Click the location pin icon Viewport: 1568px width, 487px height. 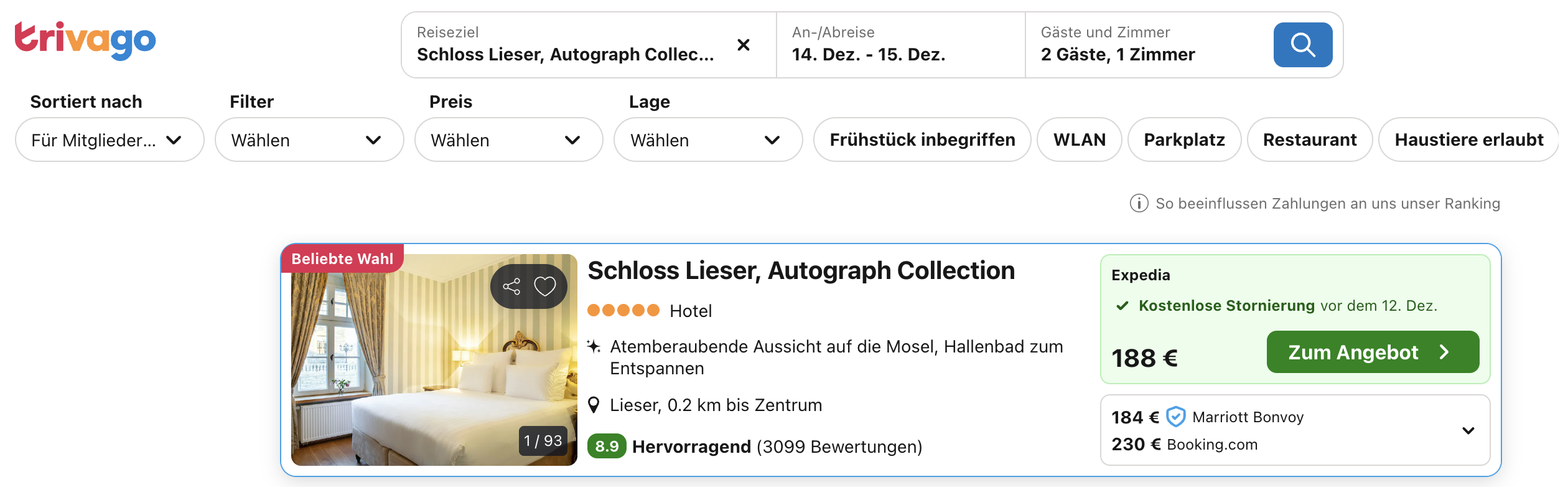tap(594, 405)
